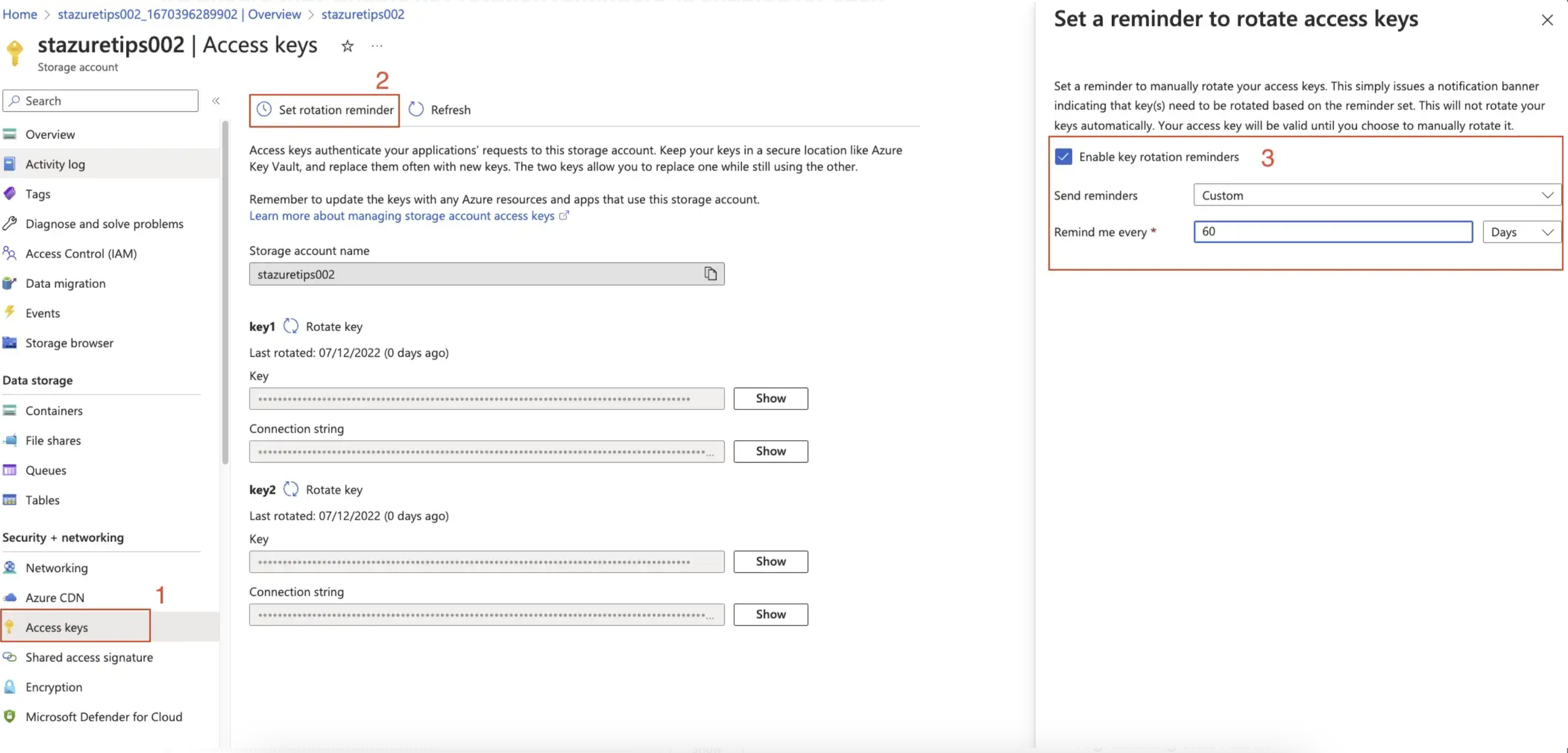Show the key2 Key value

(771, 561)
